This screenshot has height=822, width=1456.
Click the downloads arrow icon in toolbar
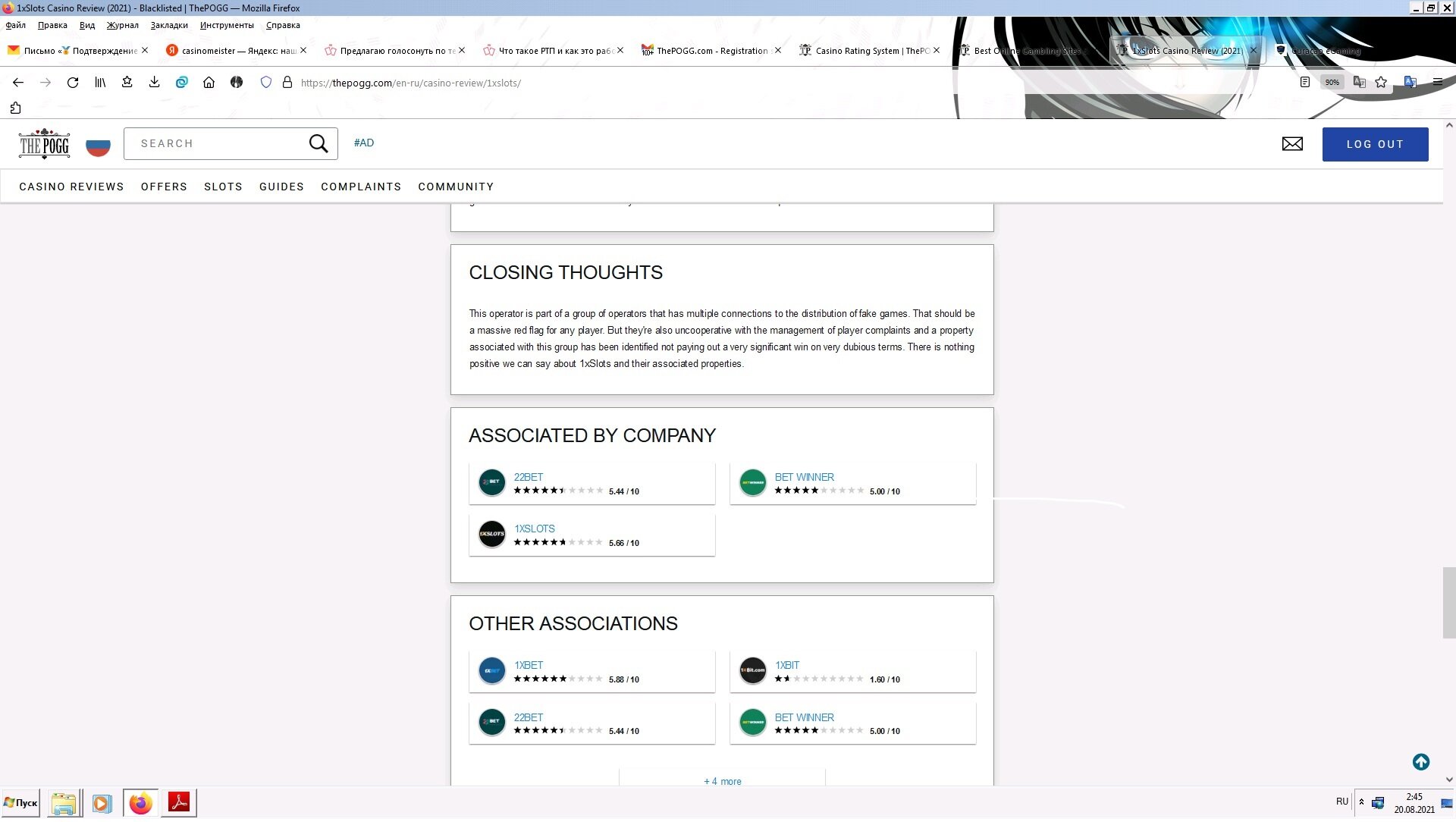154,83
